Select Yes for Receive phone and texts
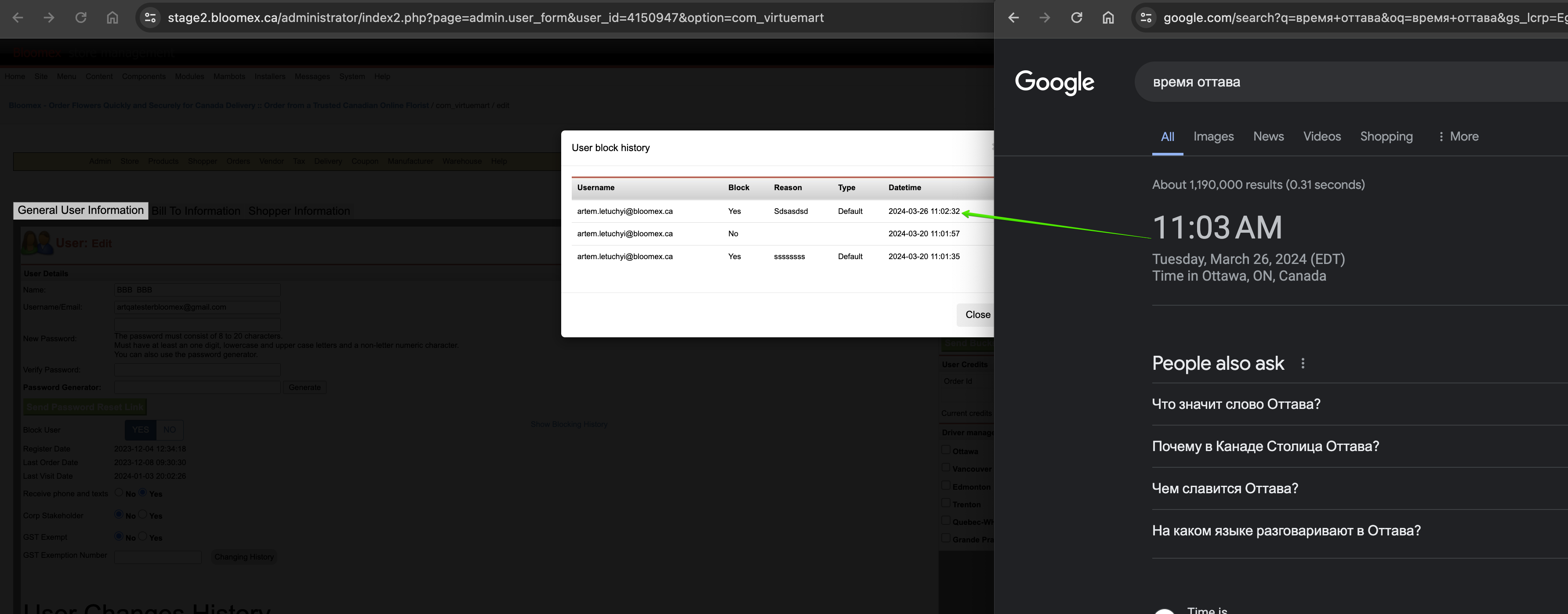 [142, 492]
